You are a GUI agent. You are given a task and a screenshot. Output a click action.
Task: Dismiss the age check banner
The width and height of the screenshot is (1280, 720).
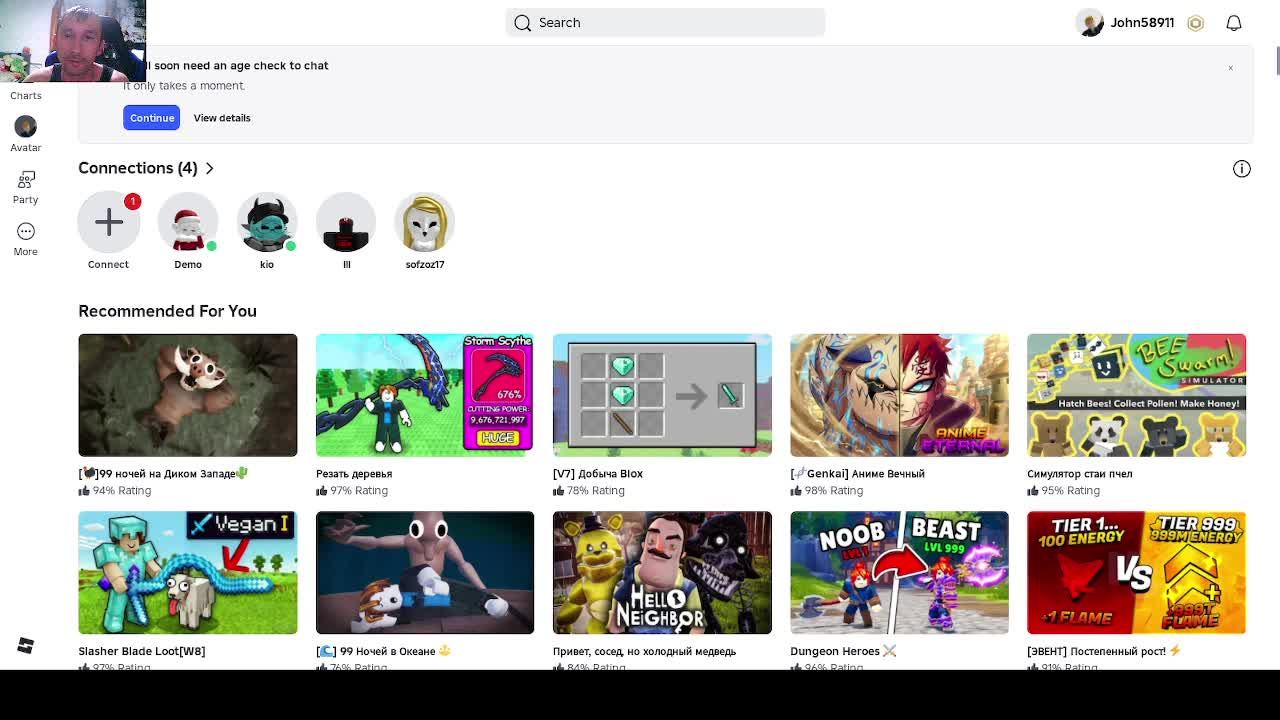pos(1231,68)
